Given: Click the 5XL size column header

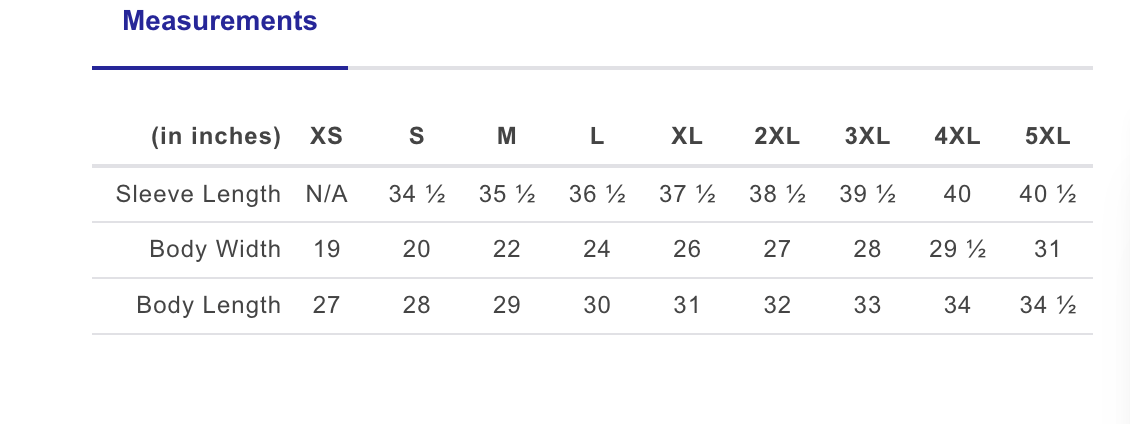Looking at the screenshot, I should [1047, 137].
